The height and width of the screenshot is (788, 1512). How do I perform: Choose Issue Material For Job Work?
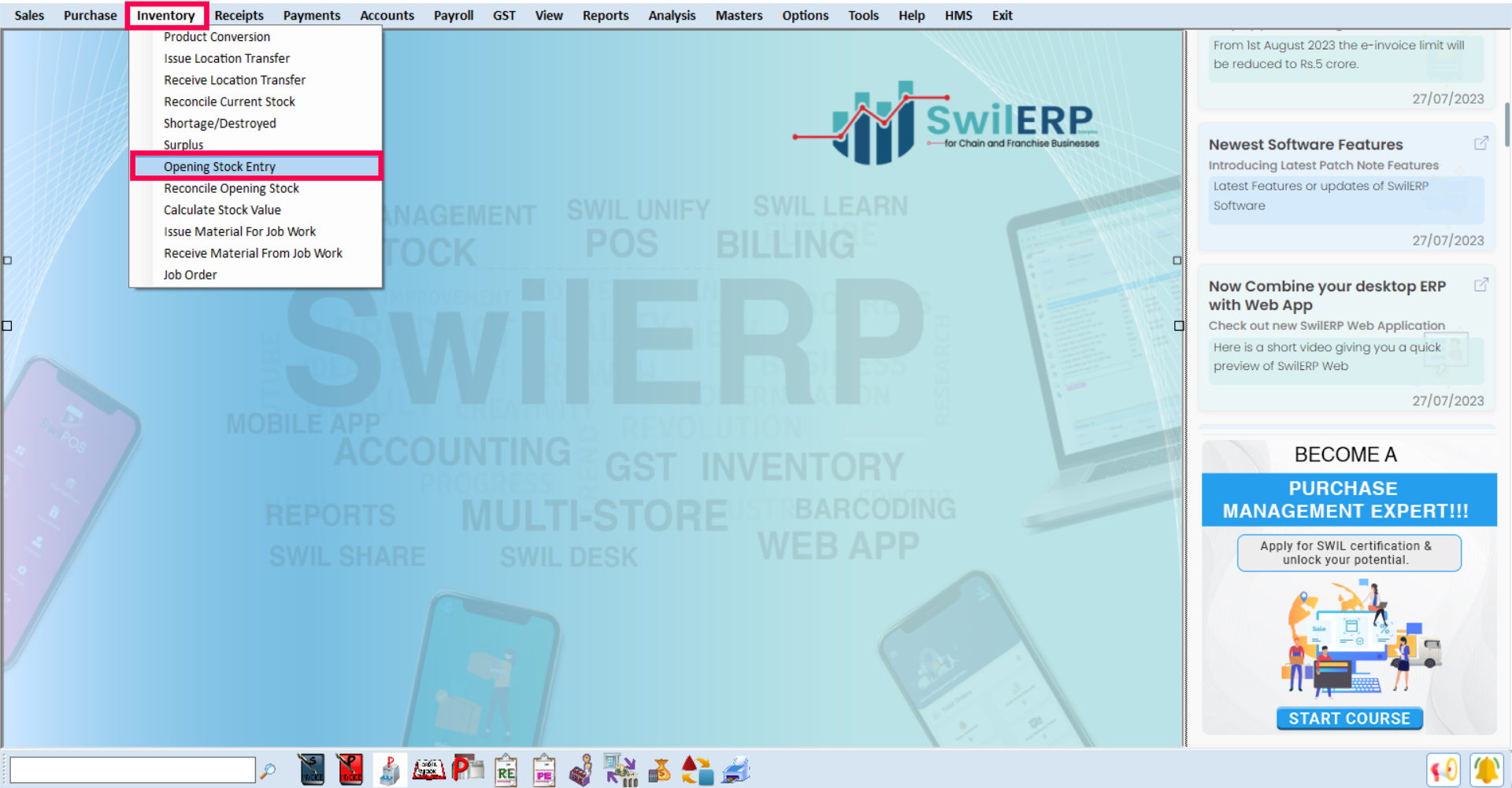[256, 231]
